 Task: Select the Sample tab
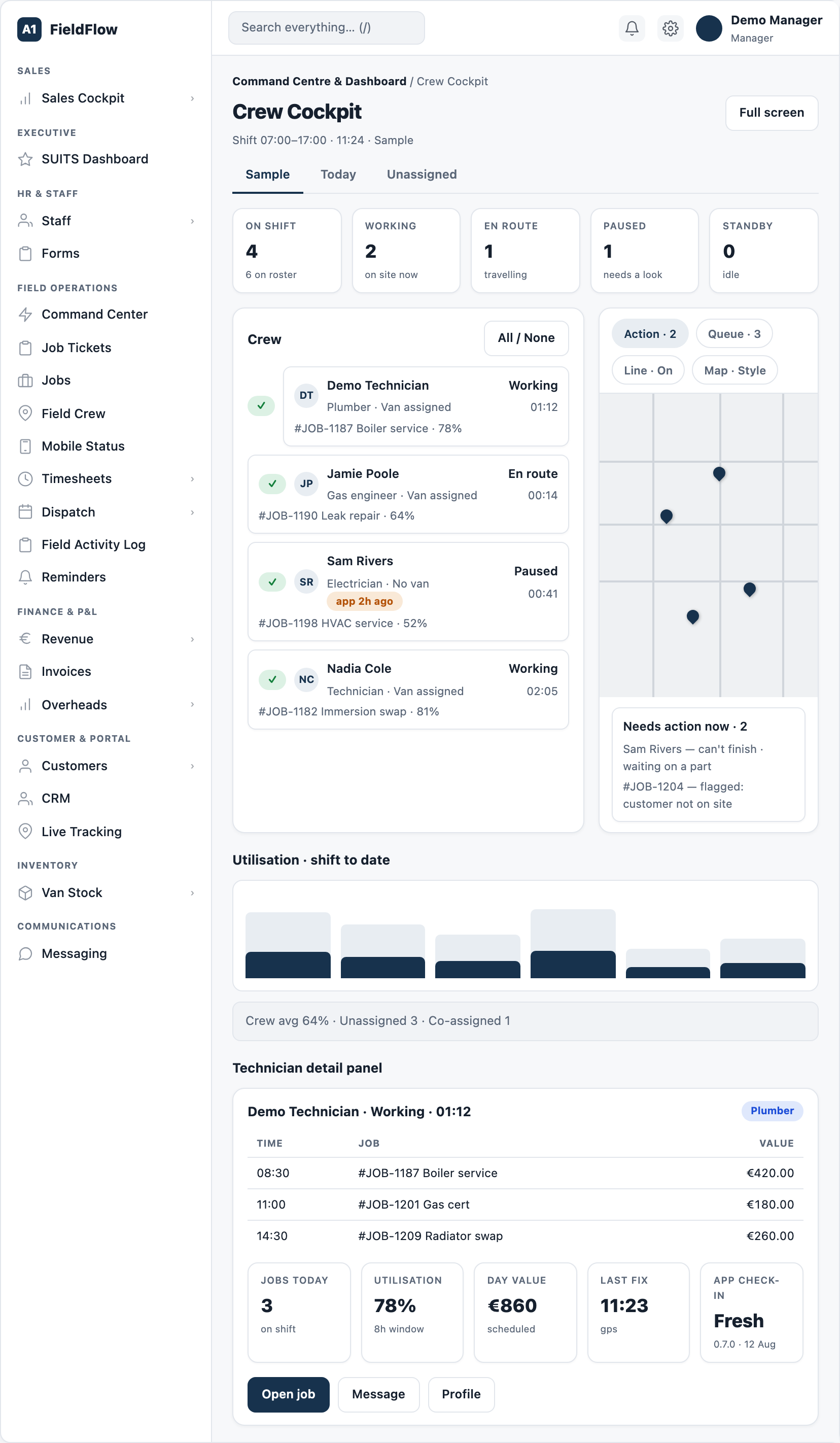point(267,175)
